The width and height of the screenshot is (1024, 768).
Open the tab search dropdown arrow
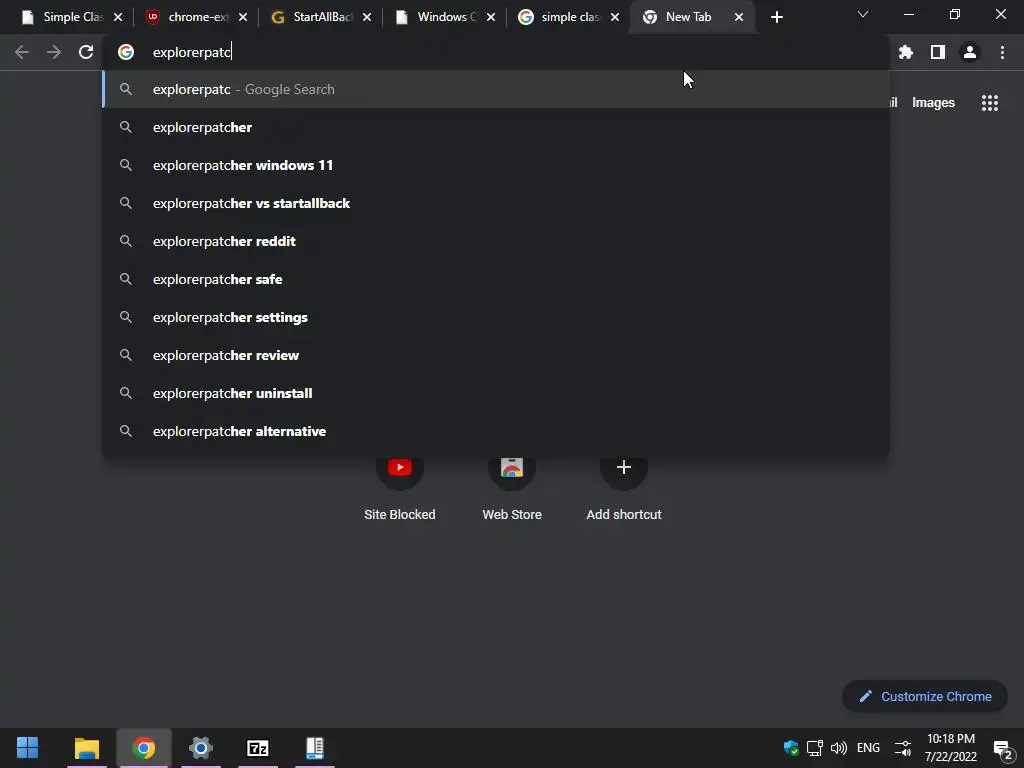pyautogui.click(x=863, y=14)
